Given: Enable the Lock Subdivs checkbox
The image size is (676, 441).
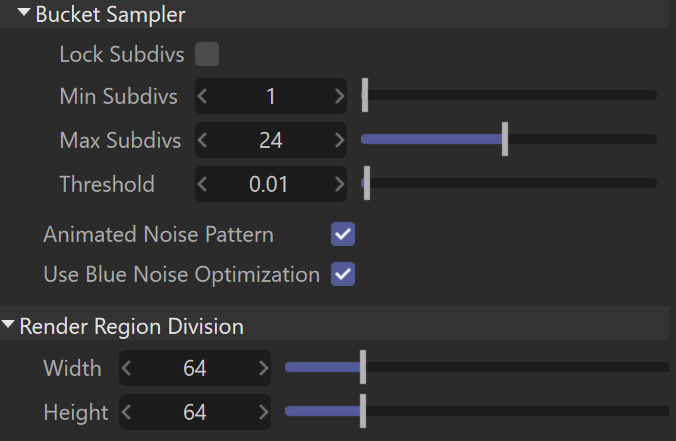Looking at the screenshot, I should point(207,54).
